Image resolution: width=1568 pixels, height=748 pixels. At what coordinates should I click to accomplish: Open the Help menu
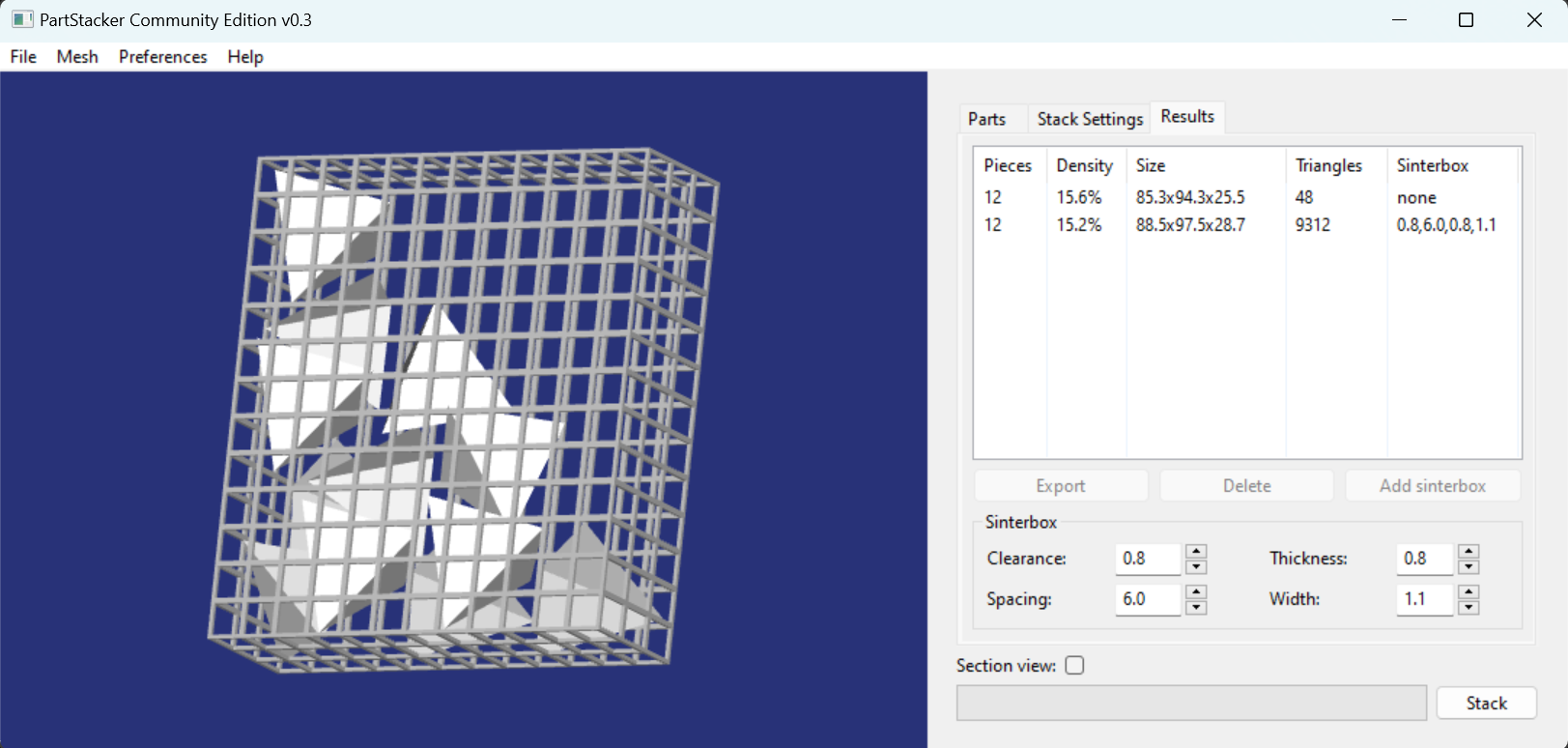(245, 57)
